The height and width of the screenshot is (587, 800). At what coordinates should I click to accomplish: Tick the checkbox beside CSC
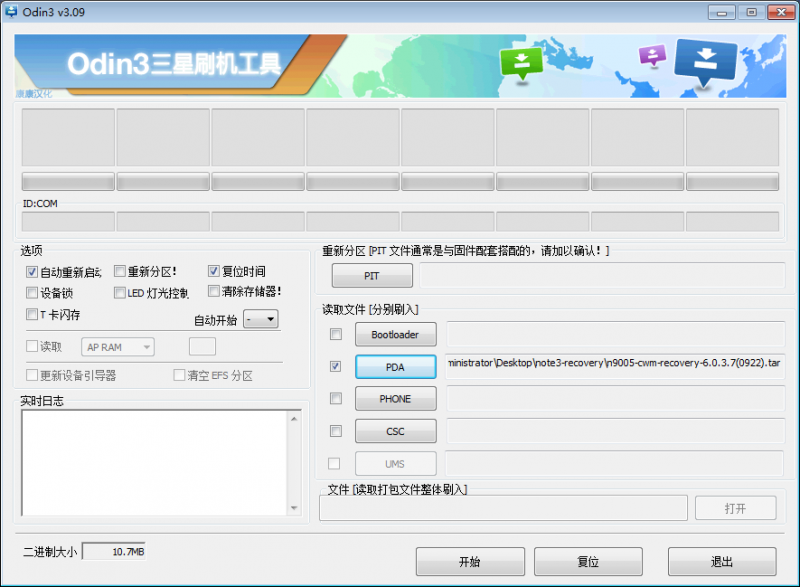tap(336, 431)
